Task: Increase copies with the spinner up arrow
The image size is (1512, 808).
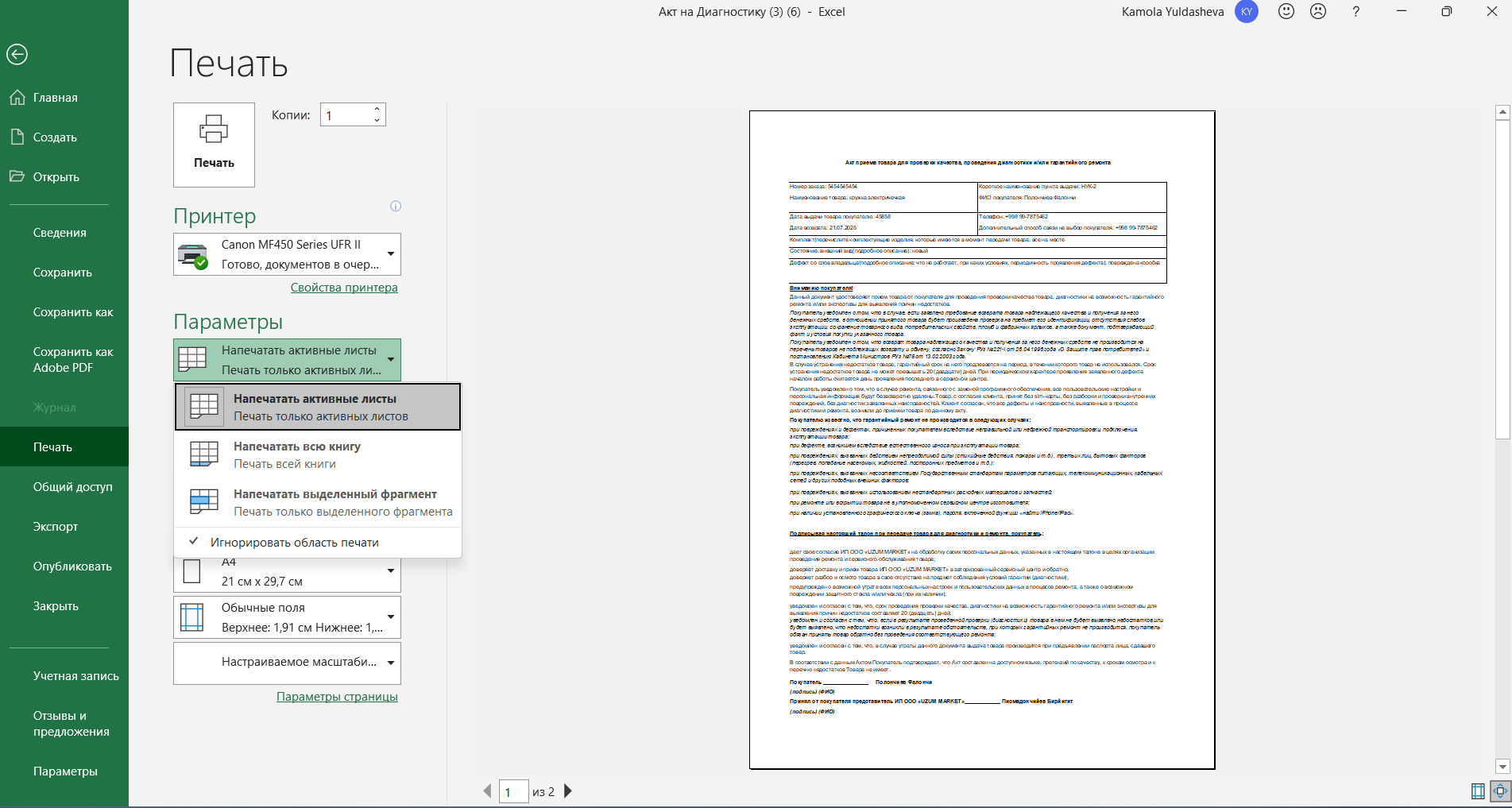Action: click(377, 109)
